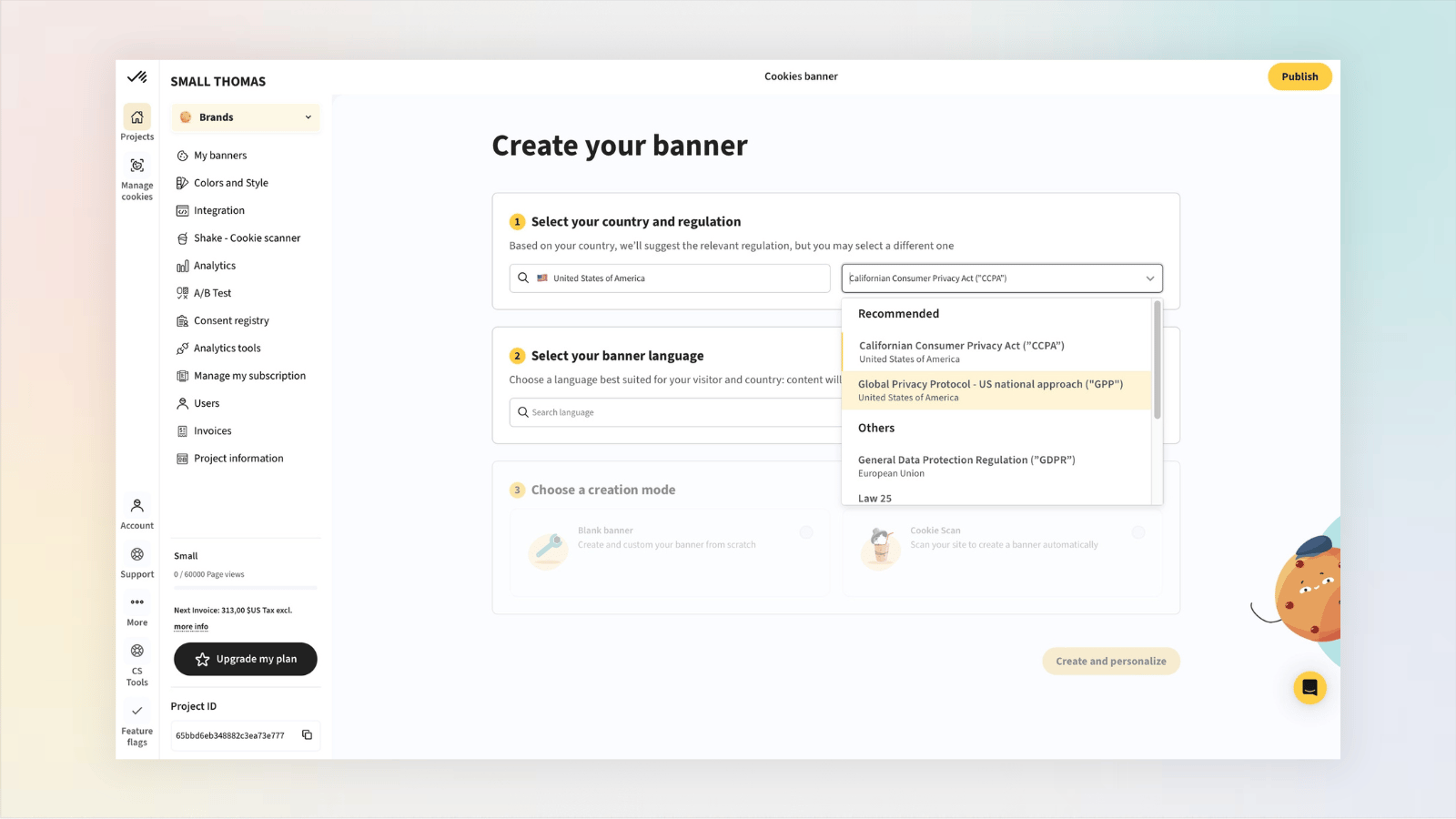Click the Project ID value text
This screenshot has width=1456, height=819.
[x=230, y=735]
